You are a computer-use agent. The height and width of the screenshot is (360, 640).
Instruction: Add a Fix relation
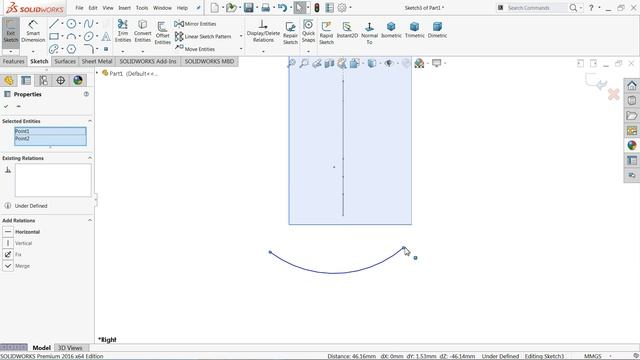[12, 254]
